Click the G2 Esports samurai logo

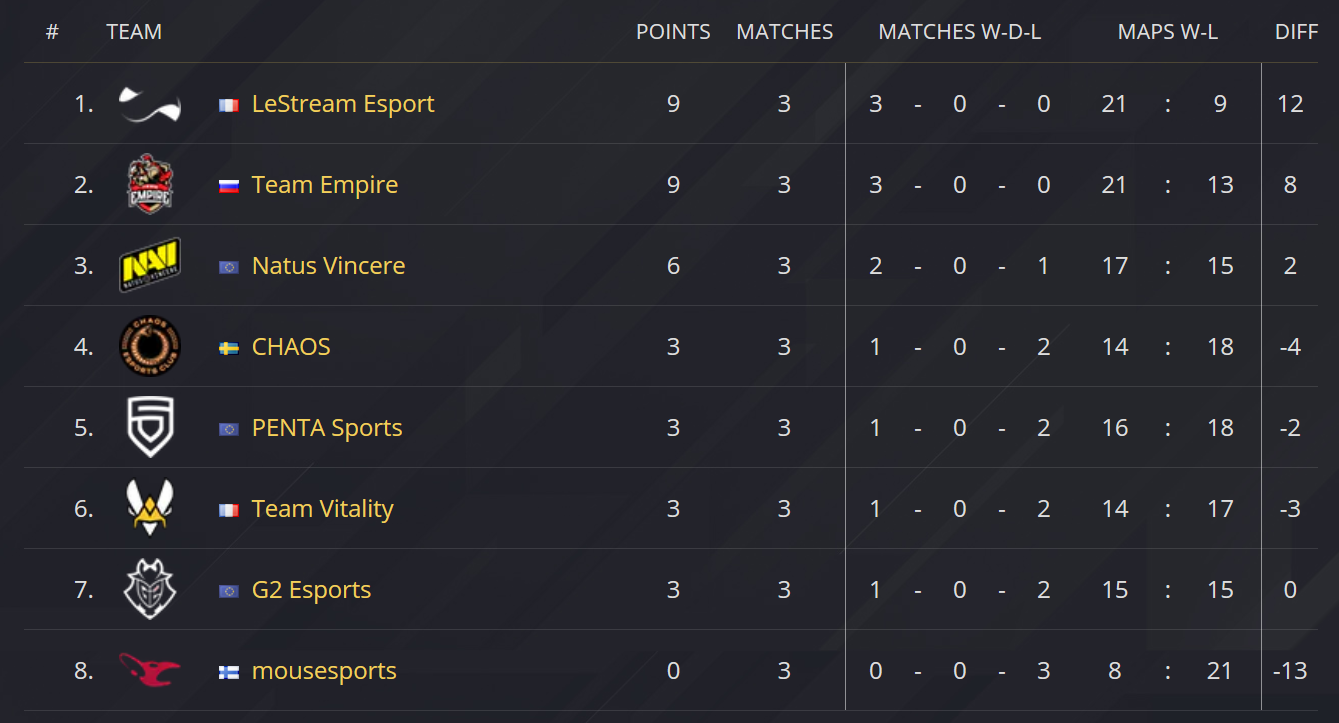point(149,590)
